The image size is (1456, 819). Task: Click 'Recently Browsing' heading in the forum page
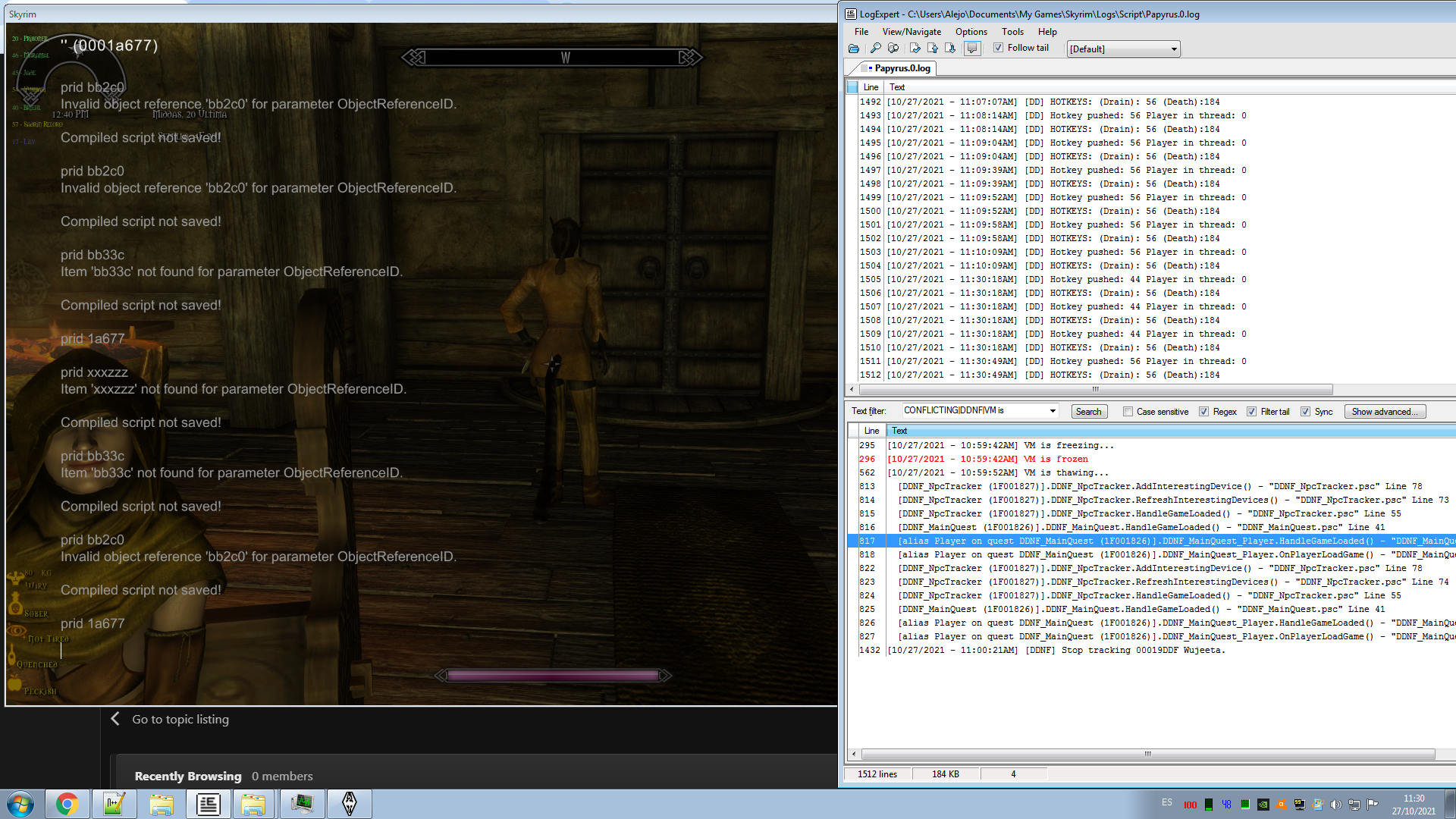coord(188,776)
